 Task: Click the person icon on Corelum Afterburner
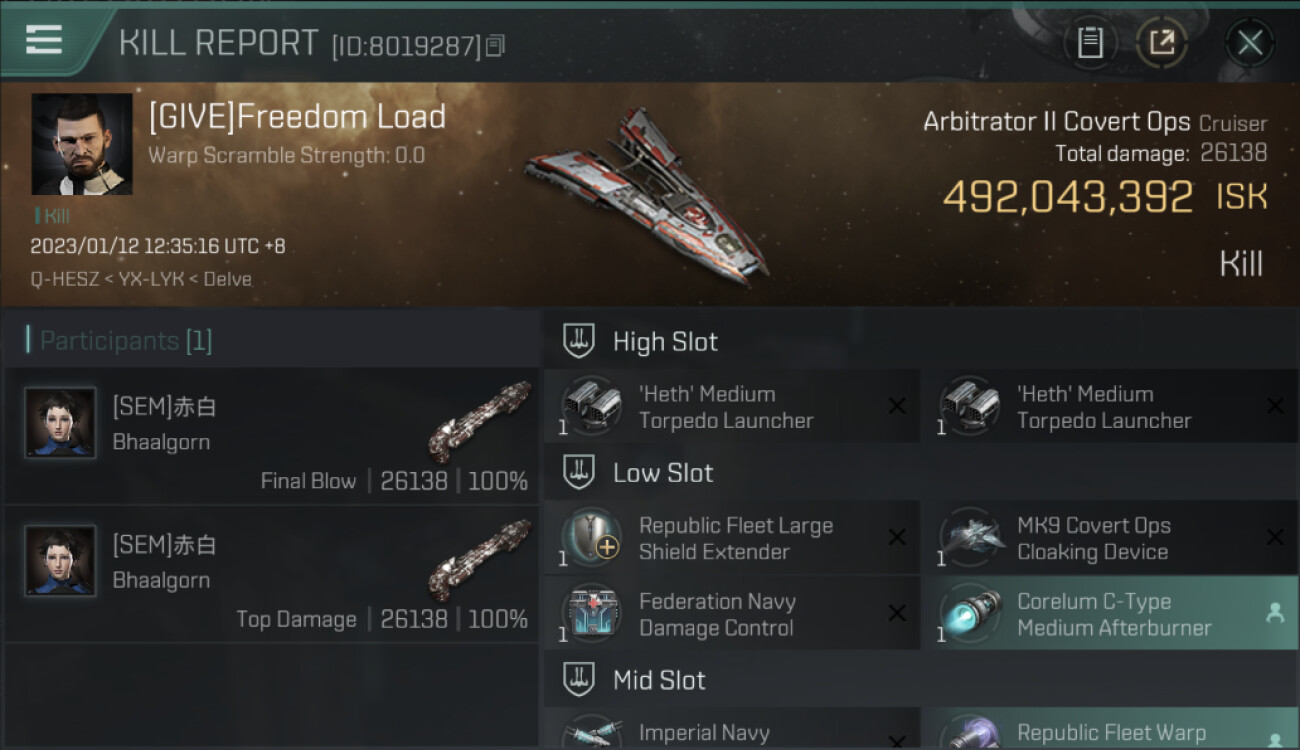1275,614
